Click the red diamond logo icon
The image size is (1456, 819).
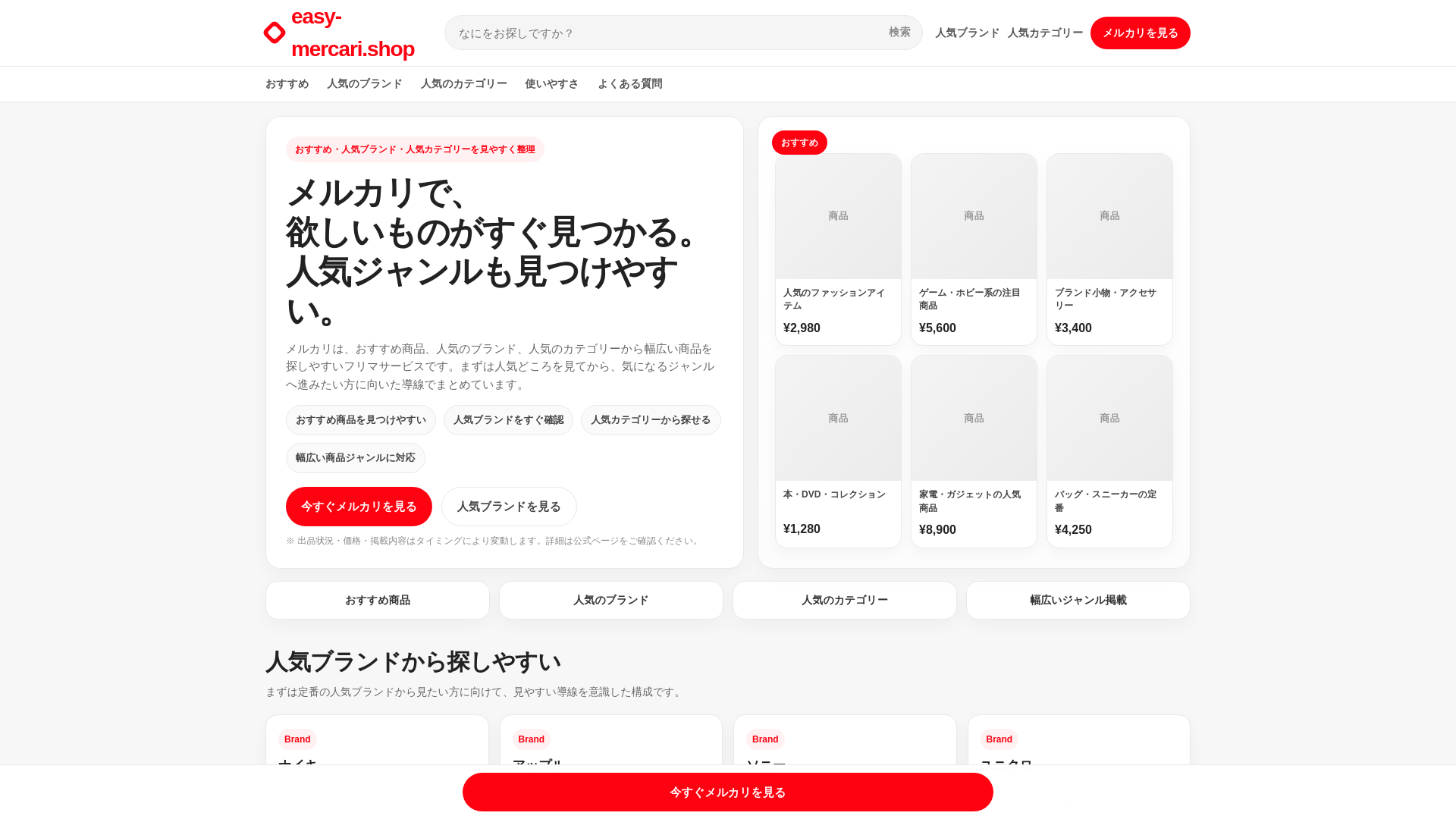pos(275,33)
